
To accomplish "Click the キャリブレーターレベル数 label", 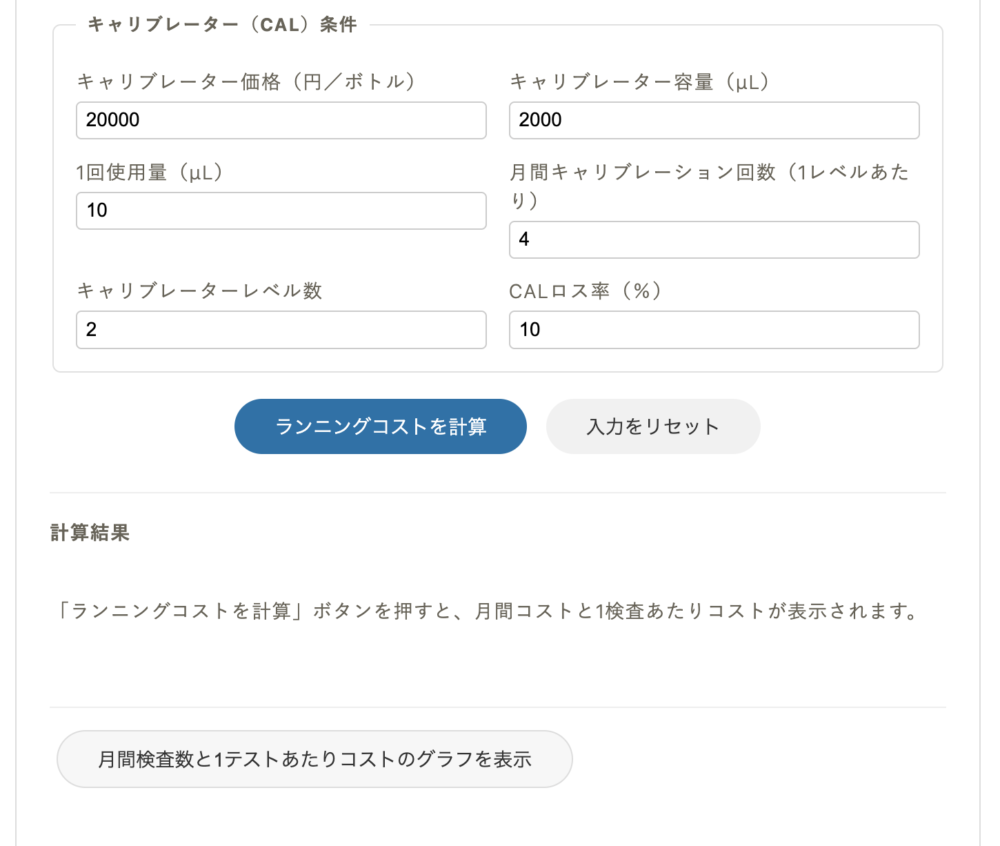I will (x=200, y=291).
